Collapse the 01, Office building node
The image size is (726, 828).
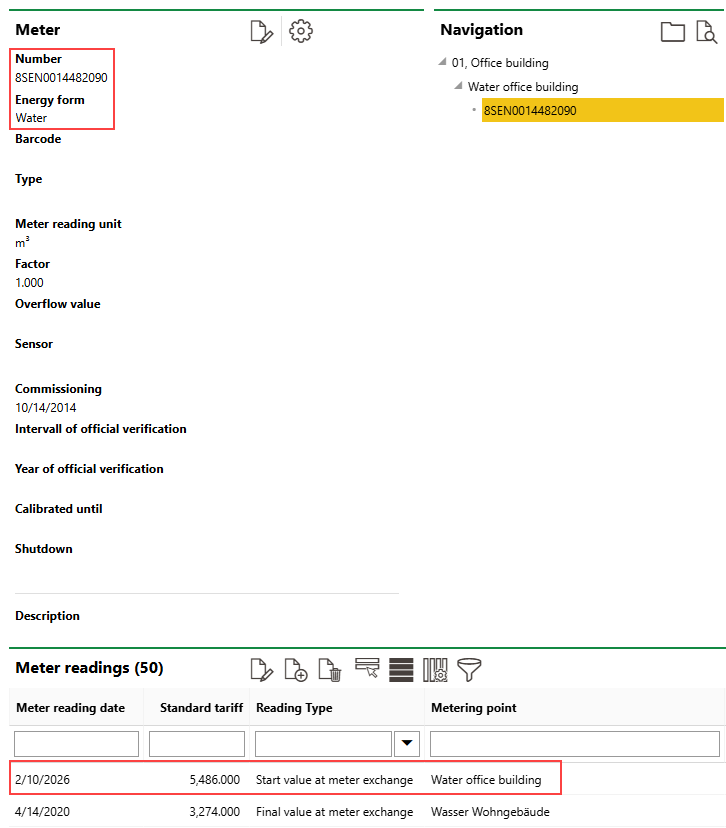[443, 63]
